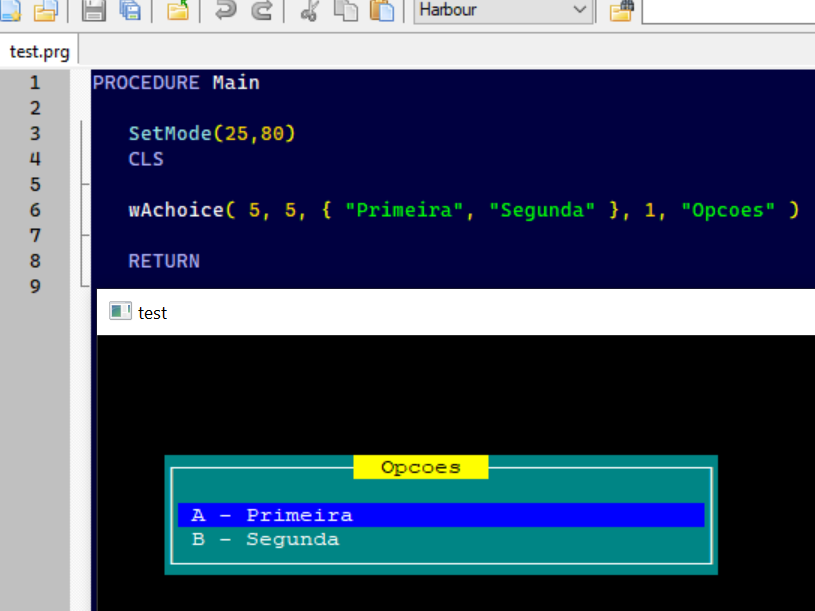
Task: Click the find-in-files folder icon
Action: [622, 10]
